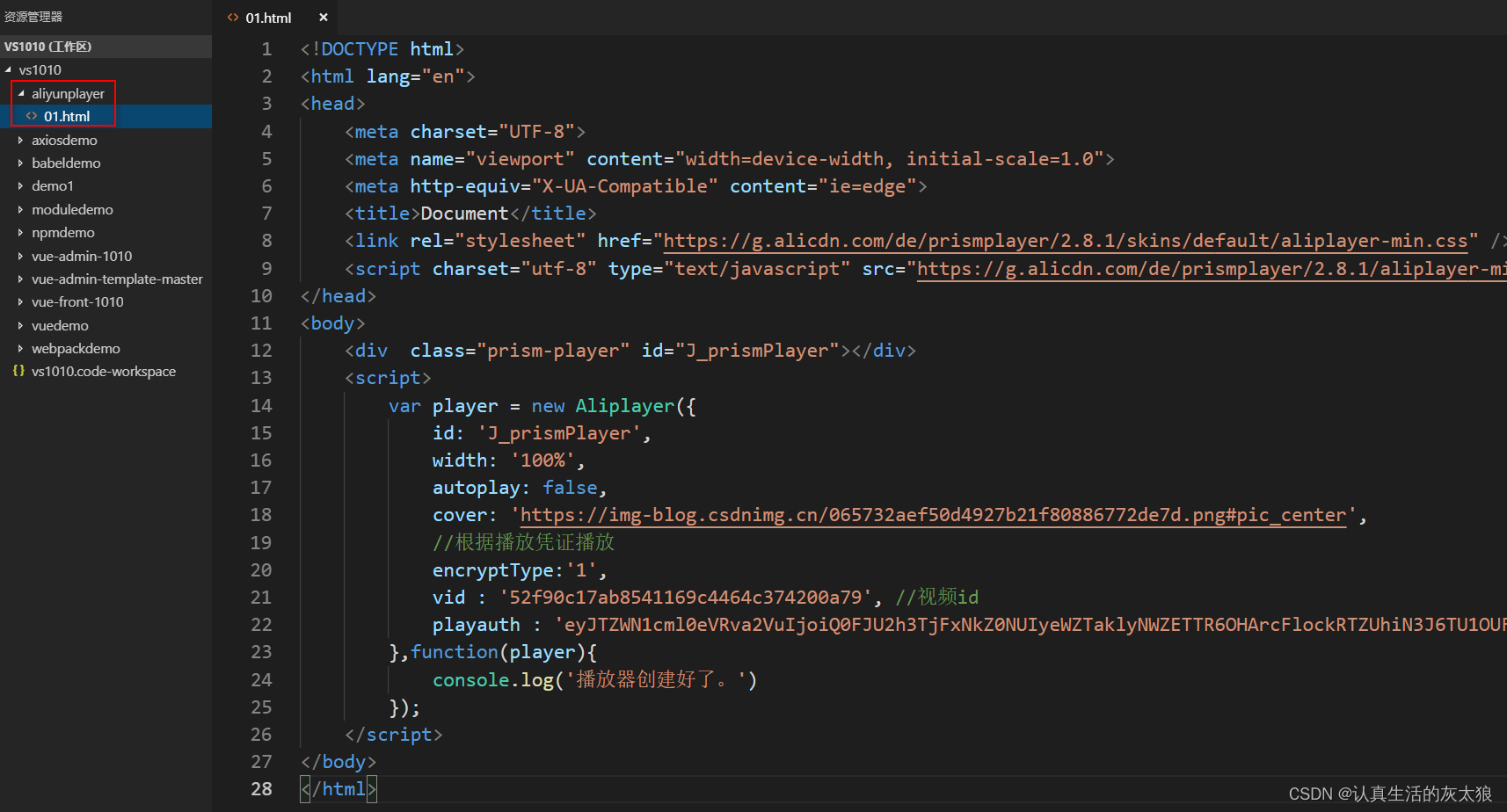The image size is (1507, 812).
Task: Select the axiosdemo folder name
Action: pyautogui.click(x=64, y=140)
